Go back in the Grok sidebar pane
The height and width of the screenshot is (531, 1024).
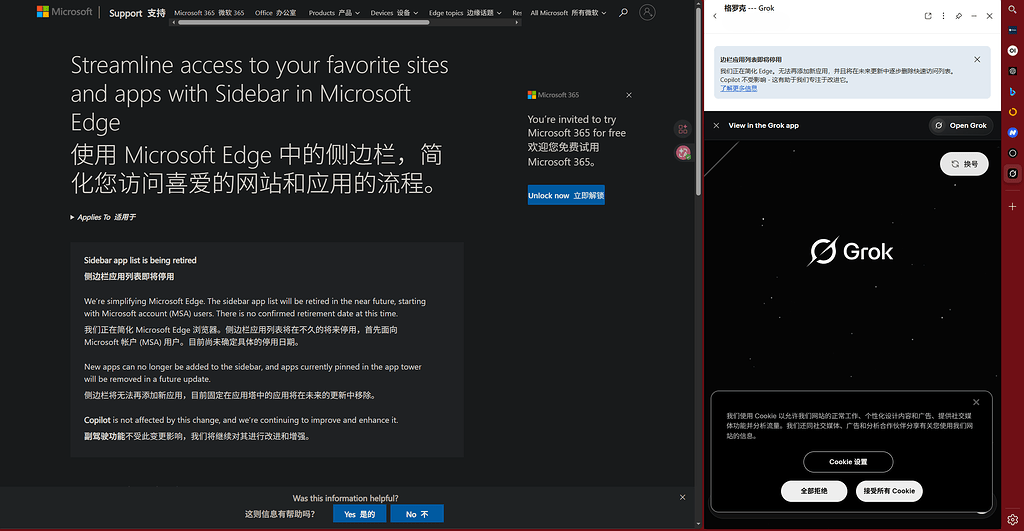coord(715,16)
